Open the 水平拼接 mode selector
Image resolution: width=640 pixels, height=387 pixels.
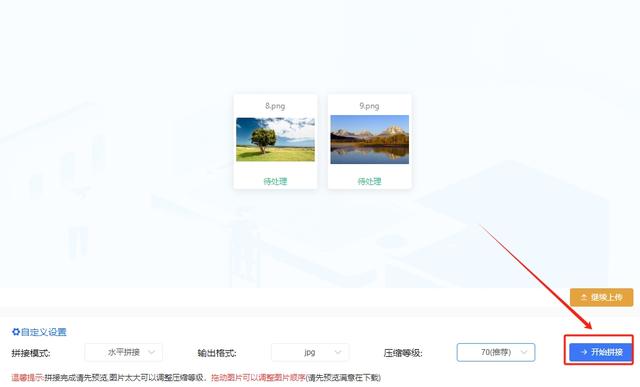click(x=124, y=352)
